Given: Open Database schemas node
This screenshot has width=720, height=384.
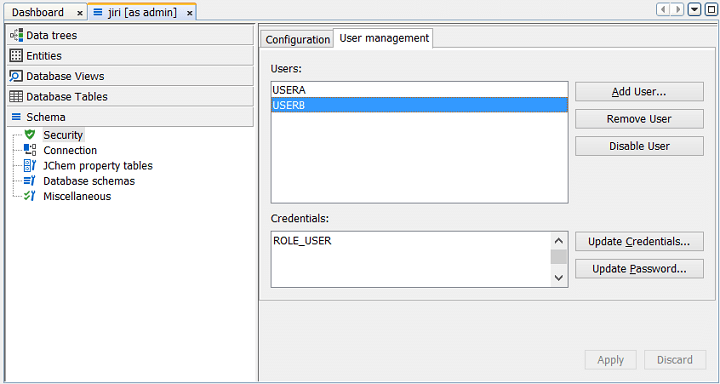Looking at the screenshot, I should click(x=89, y=181).
